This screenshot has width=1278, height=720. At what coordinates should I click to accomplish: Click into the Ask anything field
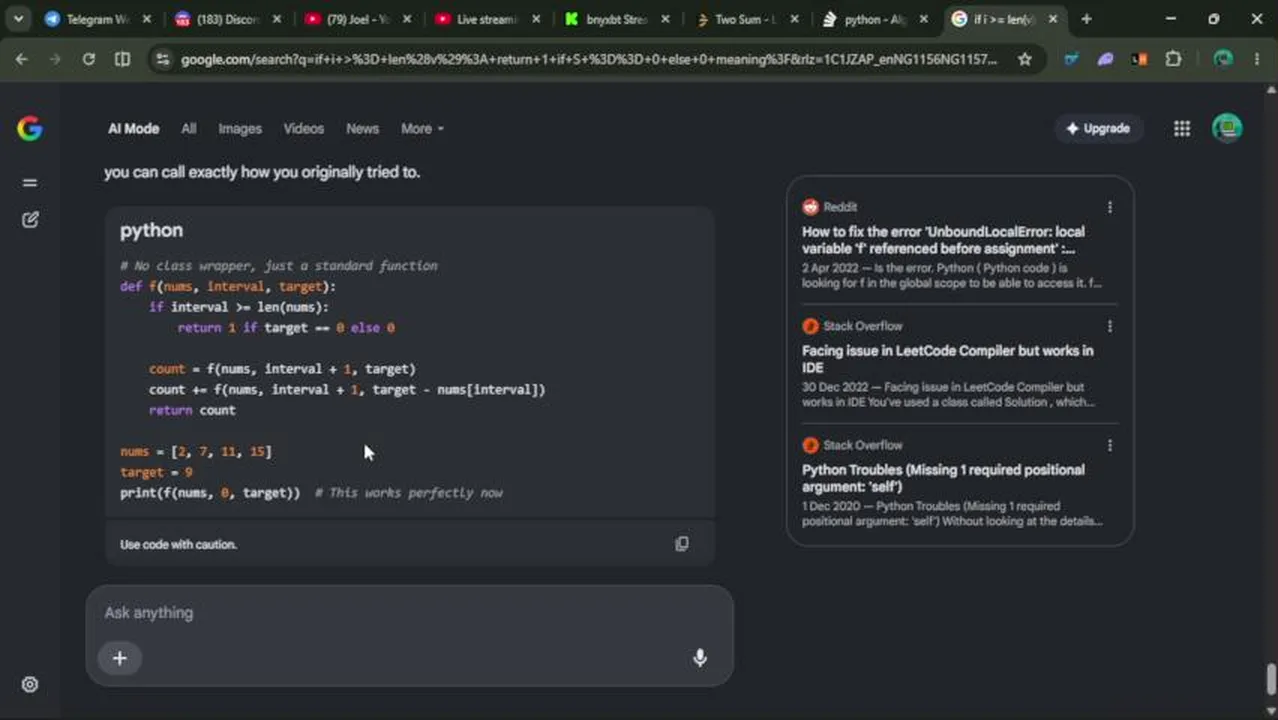(x=409, y=612)
